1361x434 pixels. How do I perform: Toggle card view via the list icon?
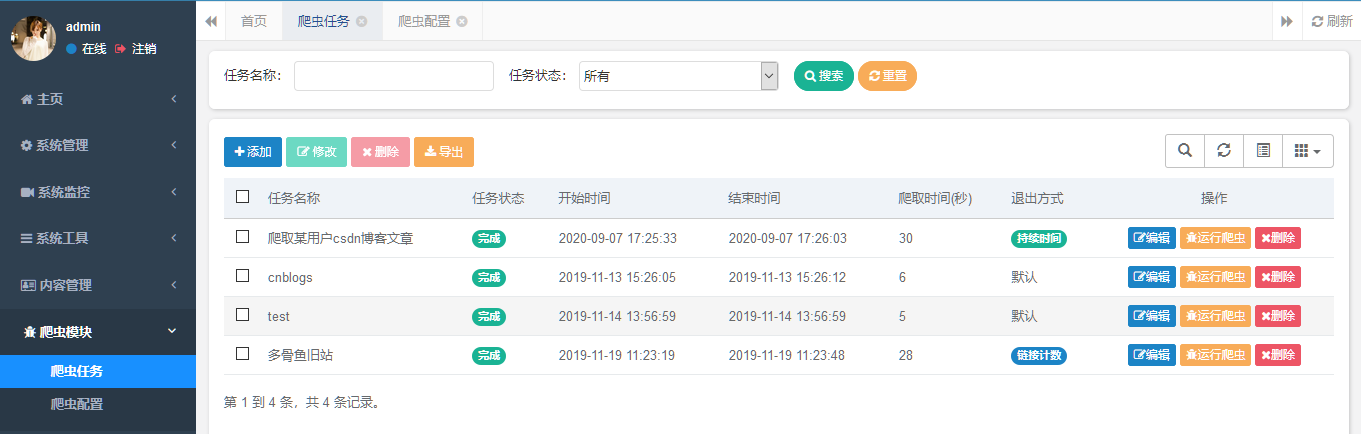tap(1263, 151)
